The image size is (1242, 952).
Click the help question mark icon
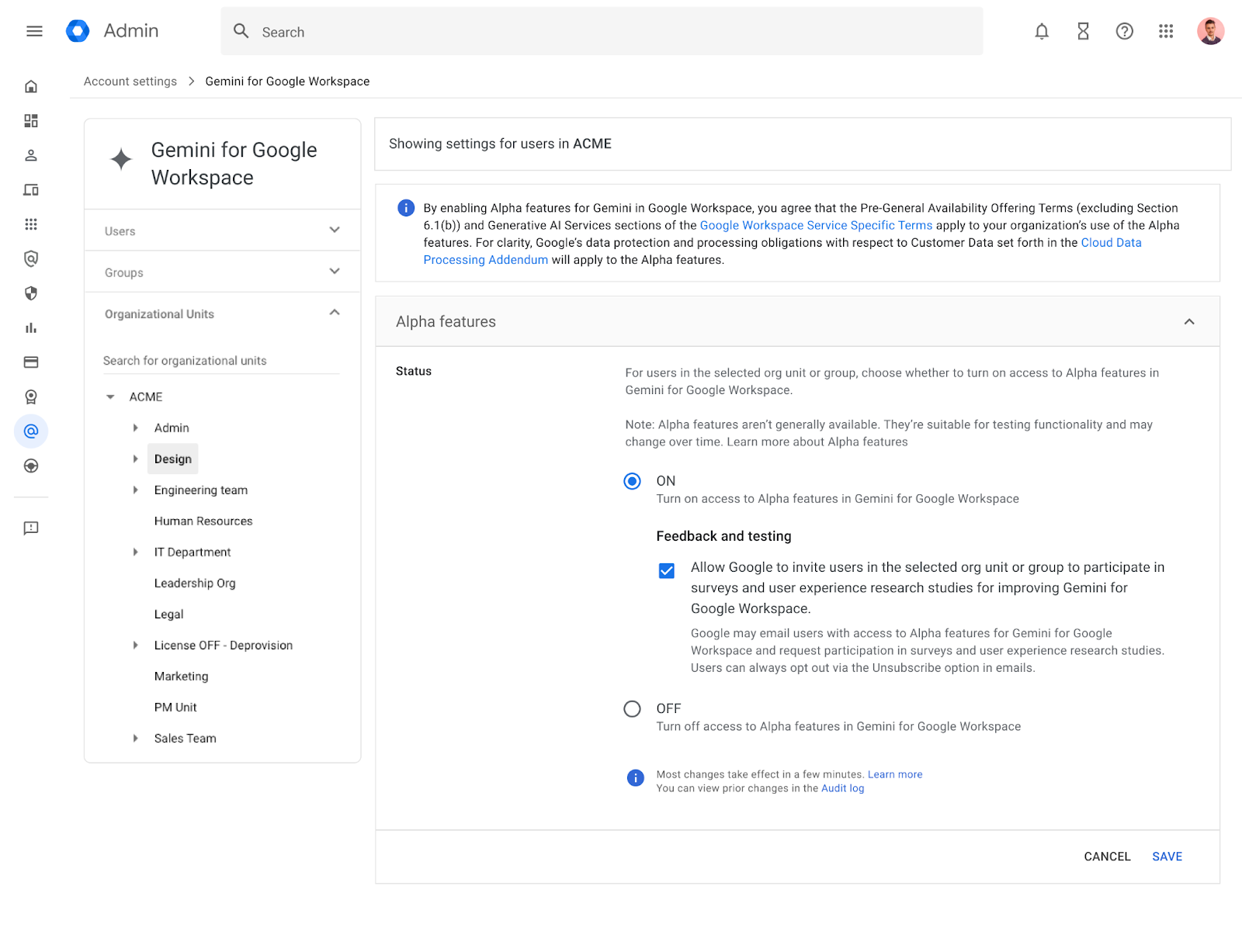coord(1124,31)
